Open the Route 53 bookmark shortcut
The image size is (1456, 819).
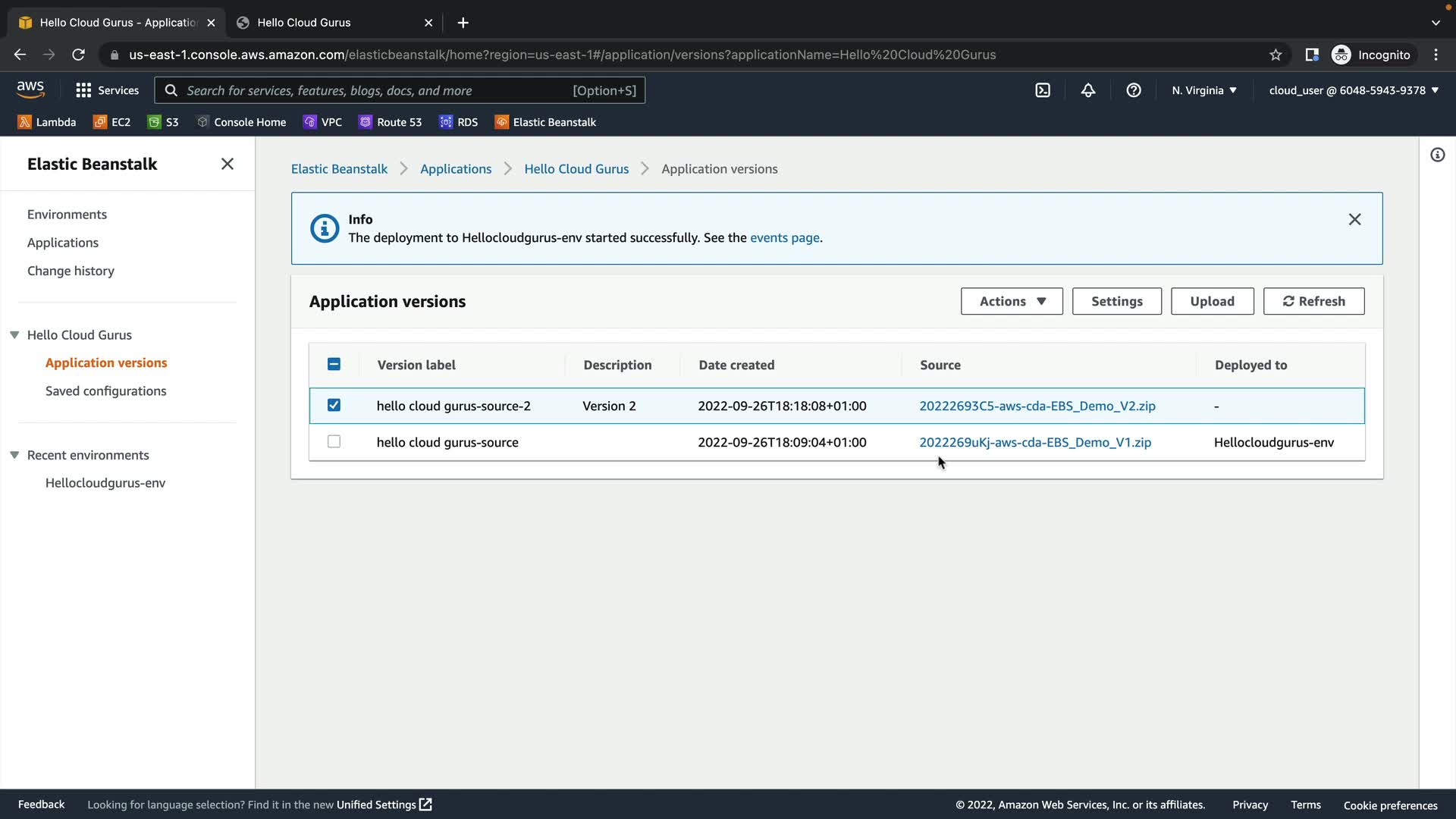click(391, 122)
